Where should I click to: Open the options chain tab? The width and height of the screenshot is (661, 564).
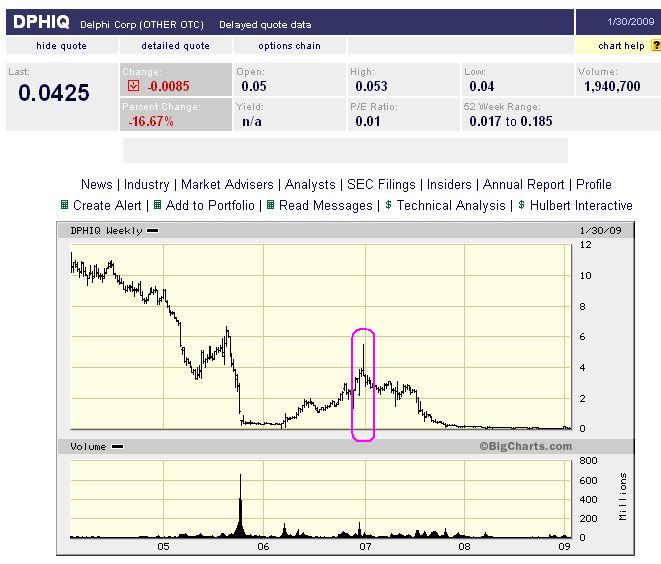290,46
